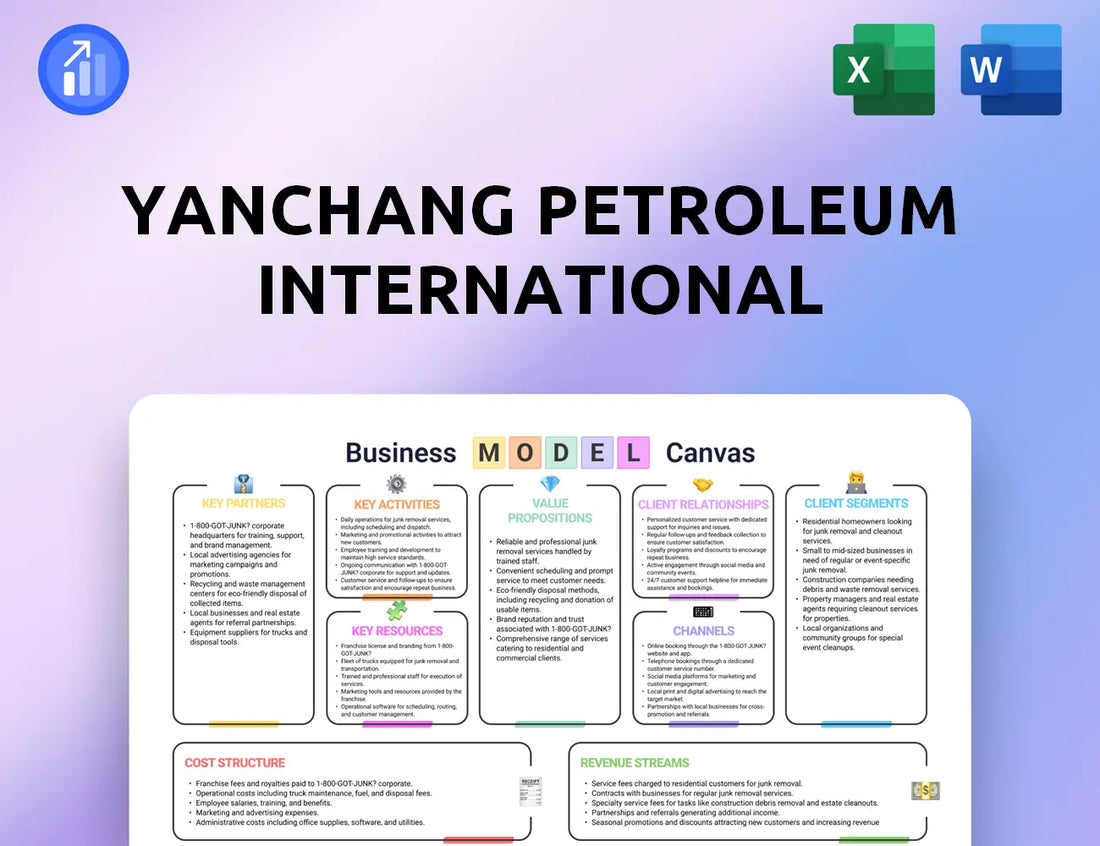Click the gear icon above Key Activities
1100x846 pixels.
[x=396, y=484]
